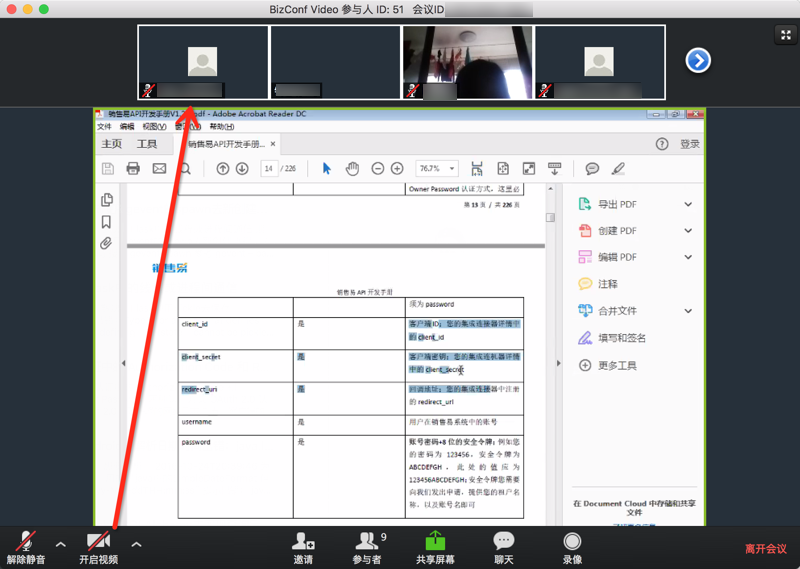Viewport: 800px width, 569px height.
Task: Click the read mode keyboard icon
Action: pos(555,168)
